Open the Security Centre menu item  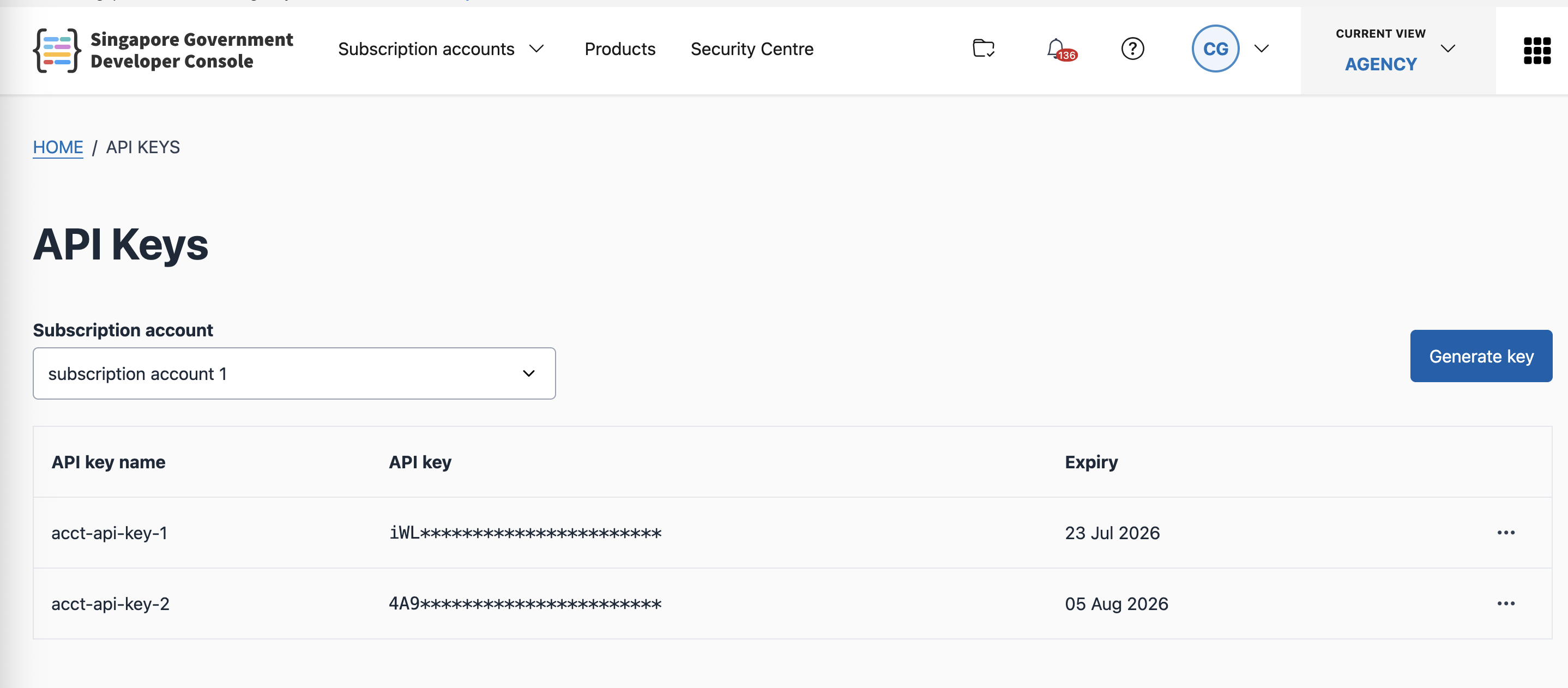752,49
